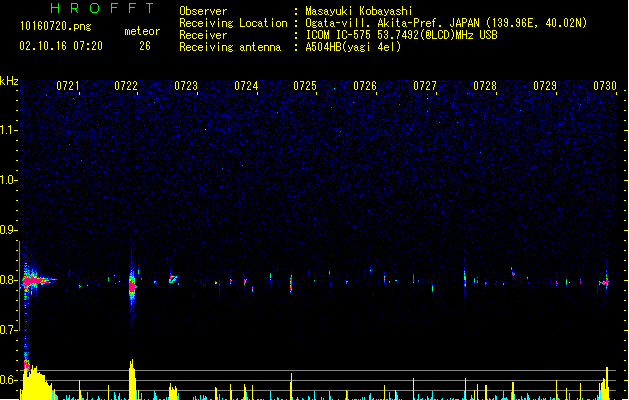
Task: Click the Observer label
Action: click(x=203, y=11)
